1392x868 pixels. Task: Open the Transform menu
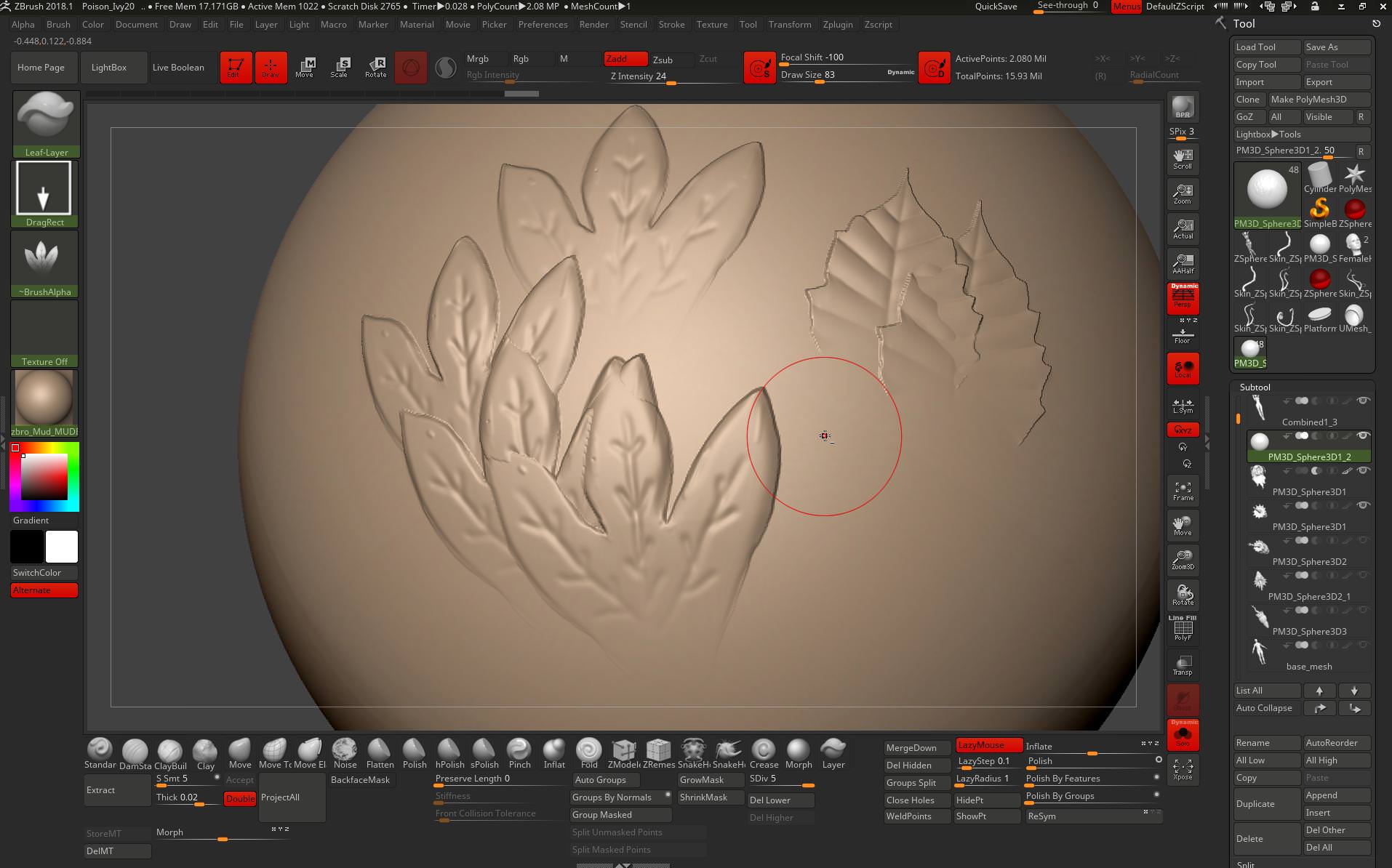click(x=790, y=24)
